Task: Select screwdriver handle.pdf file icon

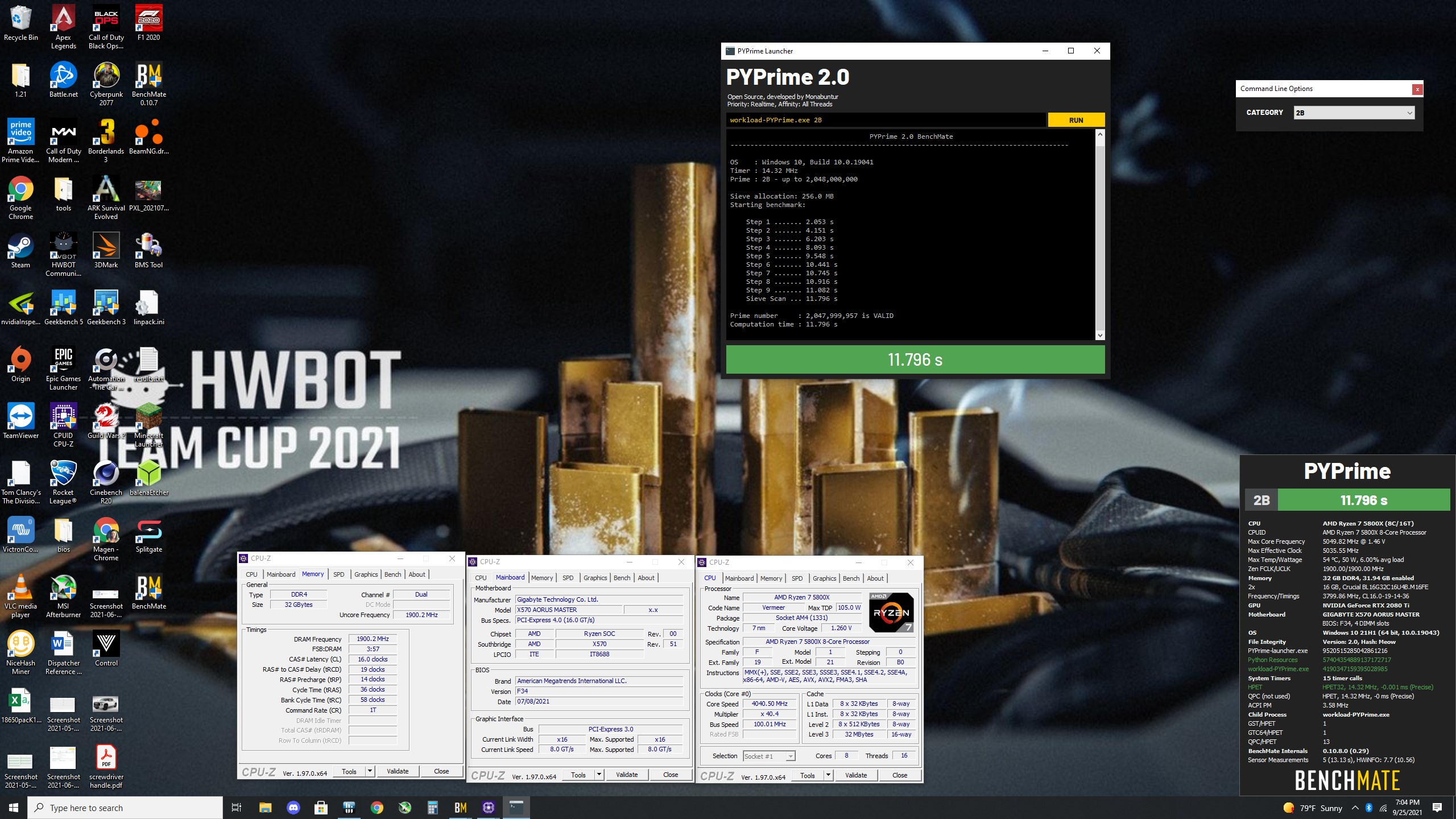Action: 106,767
